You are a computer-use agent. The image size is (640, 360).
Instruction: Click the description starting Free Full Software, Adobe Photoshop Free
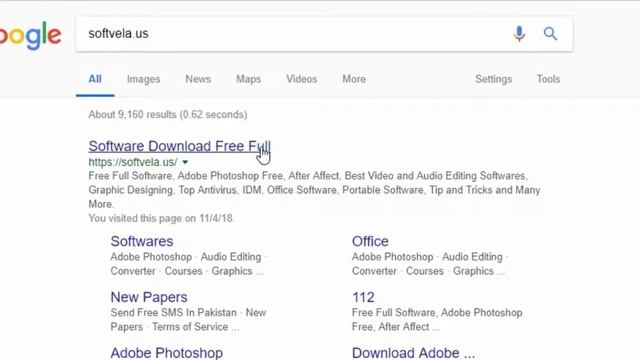(314, 190)
